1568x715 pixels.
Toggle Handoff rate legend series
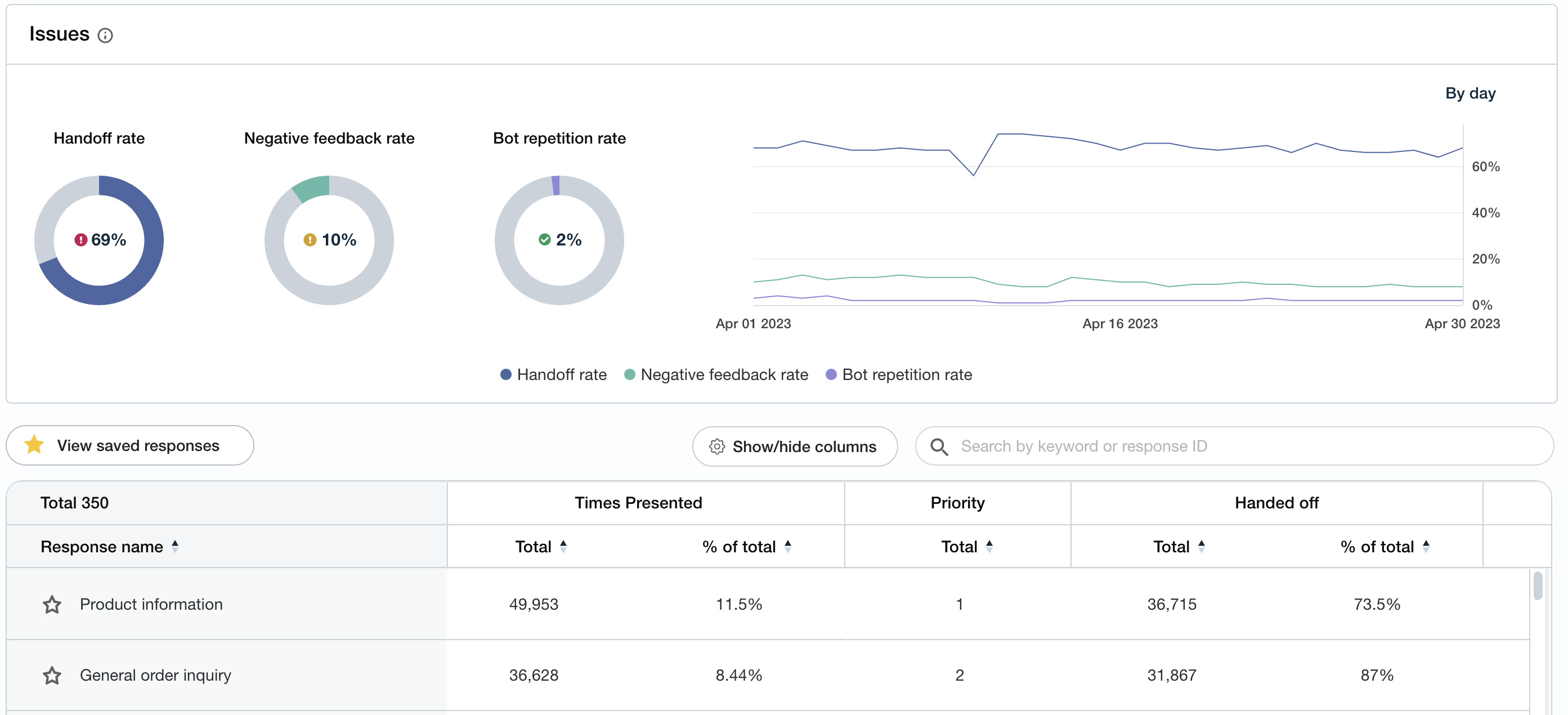pyautogui.click(x=553, y=374)
